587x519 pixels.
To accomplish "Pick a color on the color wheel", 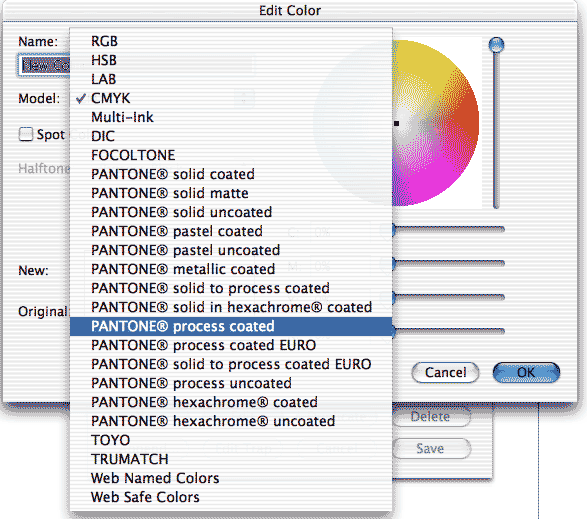I will point(435,123).
